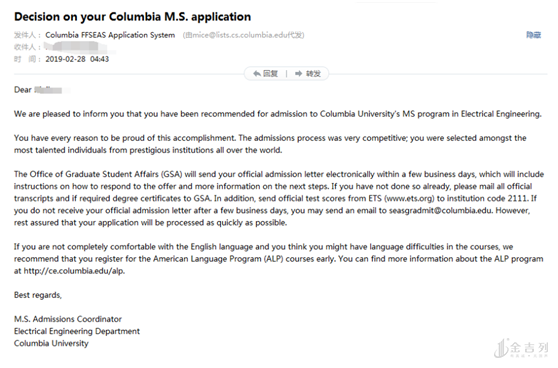The width and height of the screenshot is (558, 368).
Task: Hide header details via 隐藏 link
Action: [x=533, y=35]
